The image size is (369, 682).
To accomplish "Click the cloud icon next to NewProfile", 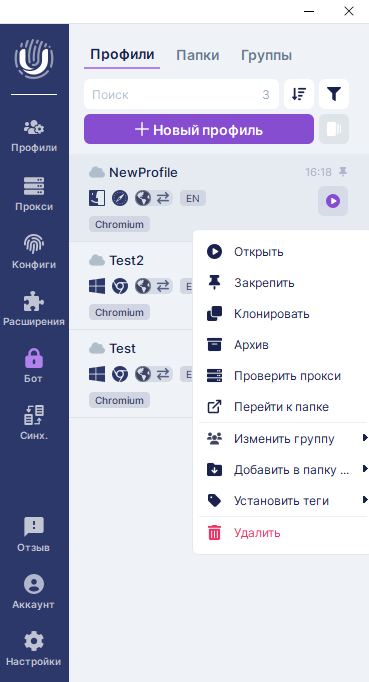I will tap(97, 173).
